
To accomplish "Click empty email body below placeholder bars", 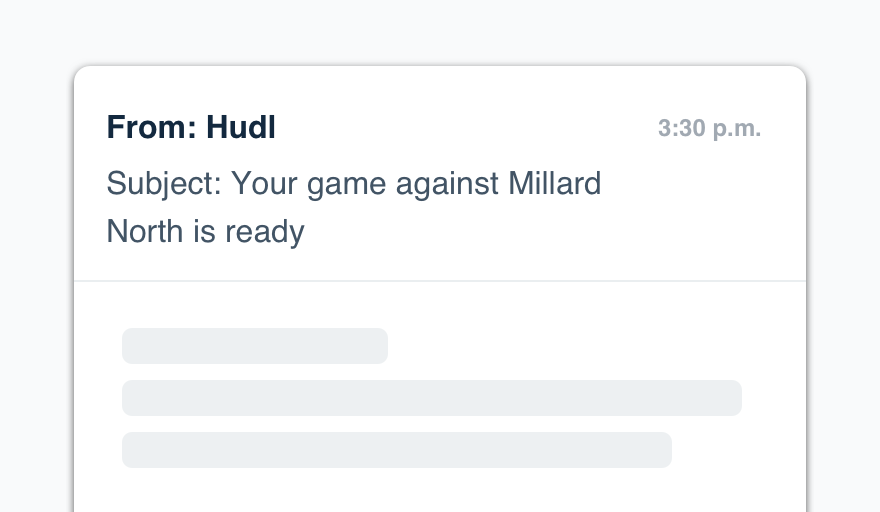I will (440, 492).
